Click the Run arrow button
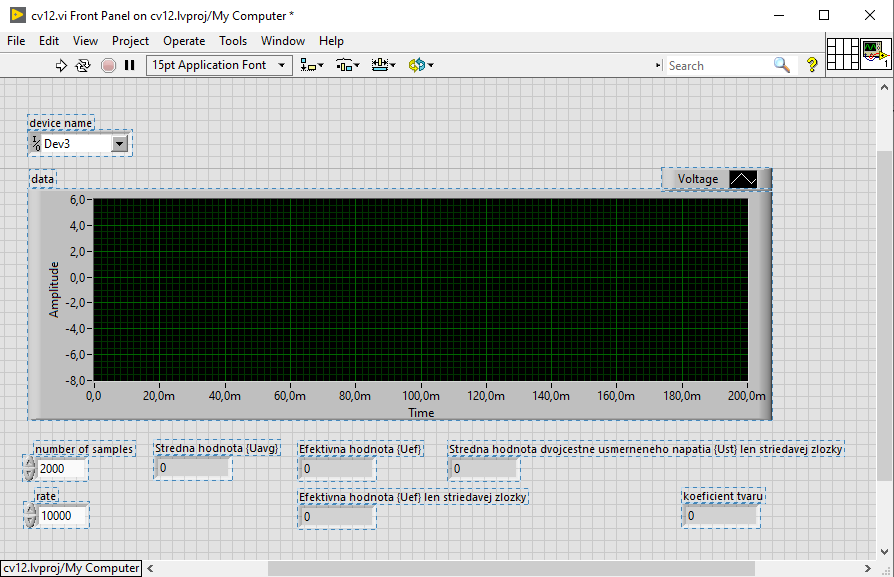This screenshot has width=894, height=577. click(x=61, y=66)
